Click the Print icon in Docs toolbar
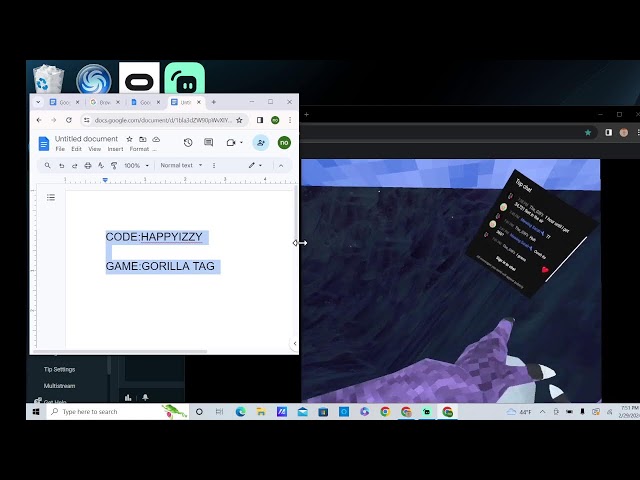Screen dimensions: 640x480 [x=88, y=165]
